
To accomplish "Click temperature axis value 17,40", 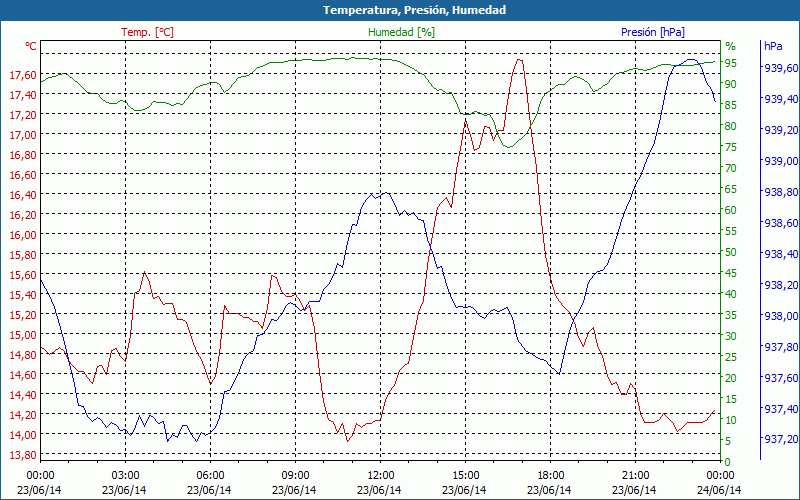I will click(23, 95).
